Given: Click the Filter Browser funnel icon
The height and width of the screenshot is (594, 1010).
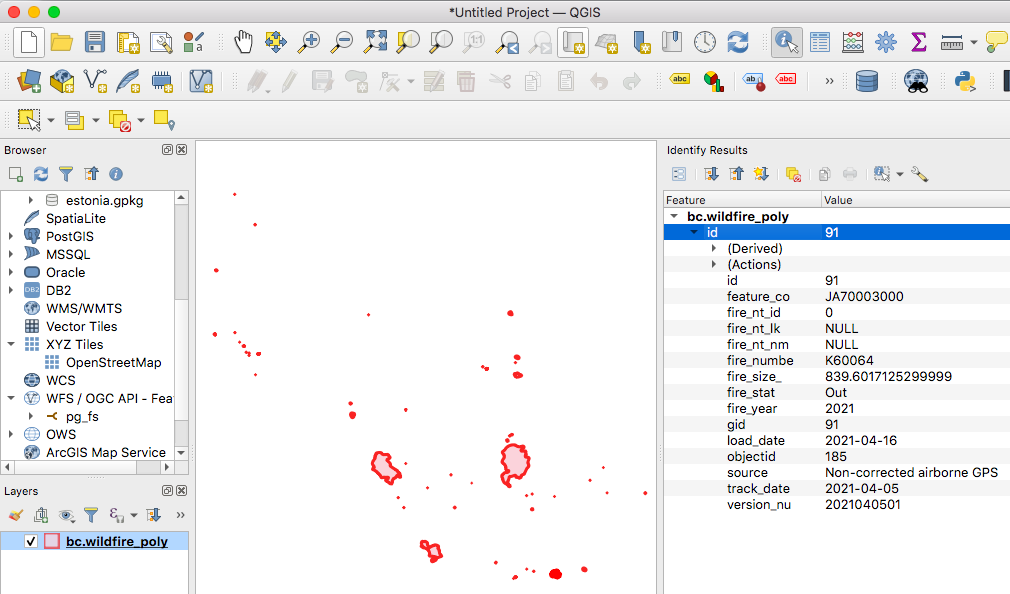Looking at the screenshot, I should (66, 174).
